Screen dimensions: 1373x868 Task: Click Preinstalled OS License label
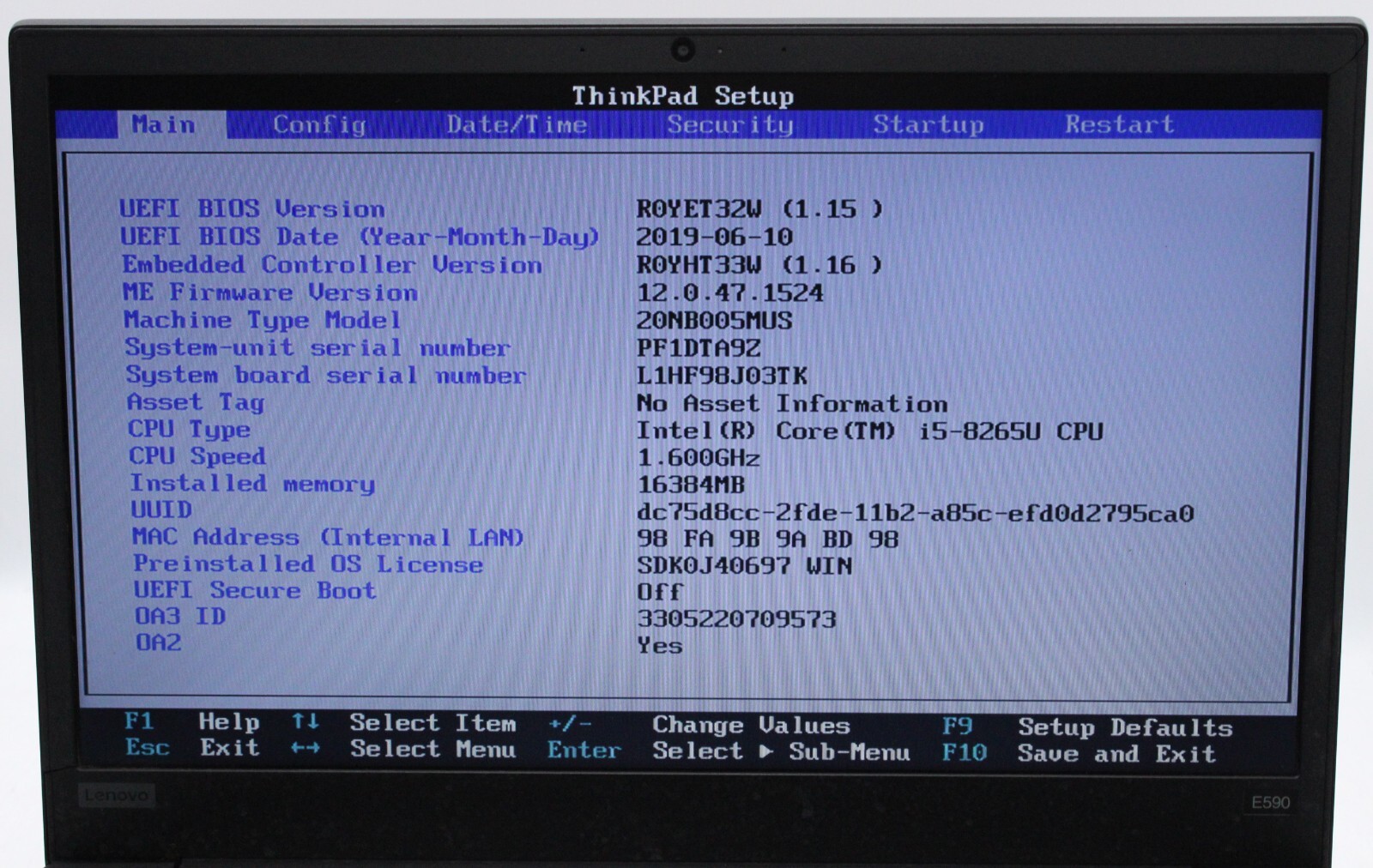pyautogui.click(x=307, y=564)
